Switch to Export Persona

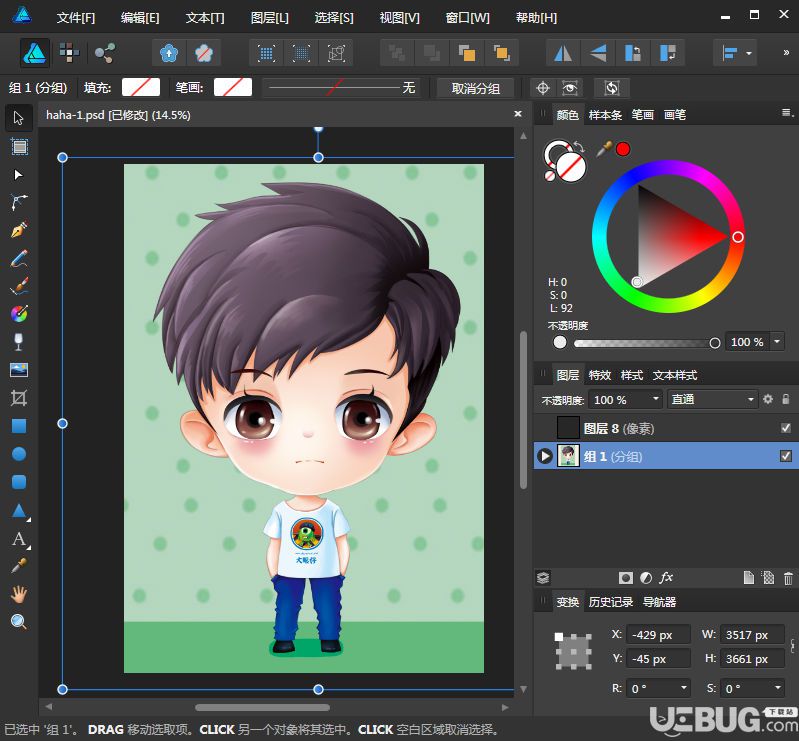[x=105, y=53]
